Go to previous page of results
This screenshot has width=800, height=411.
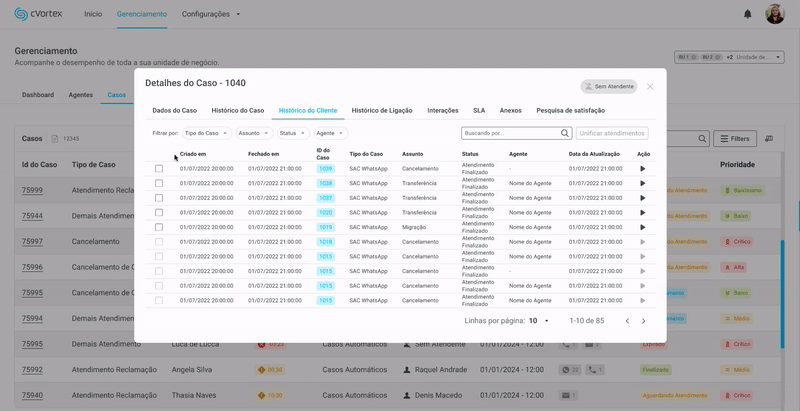[x=627, y=321]
